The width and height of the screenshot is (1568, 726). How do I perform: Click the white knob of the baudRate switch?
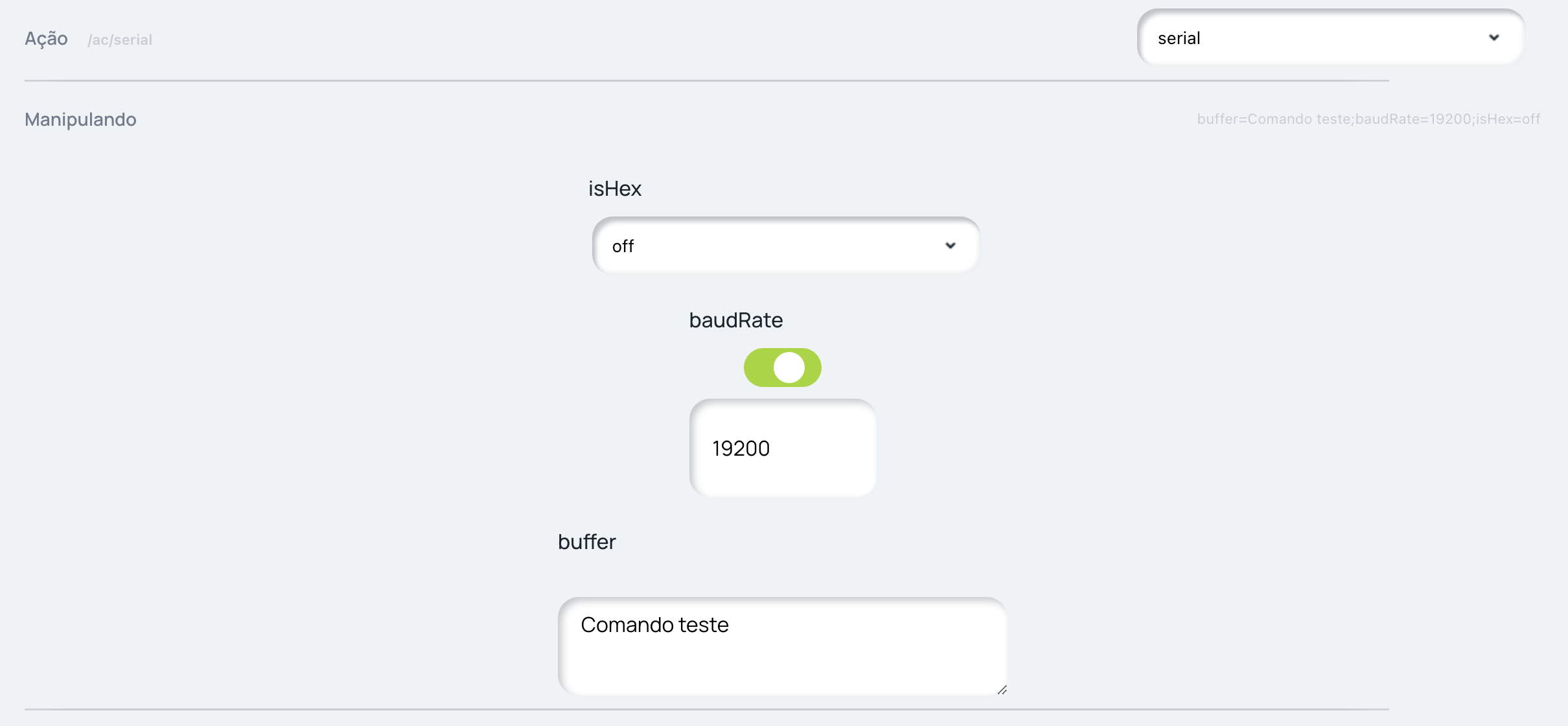789,368
